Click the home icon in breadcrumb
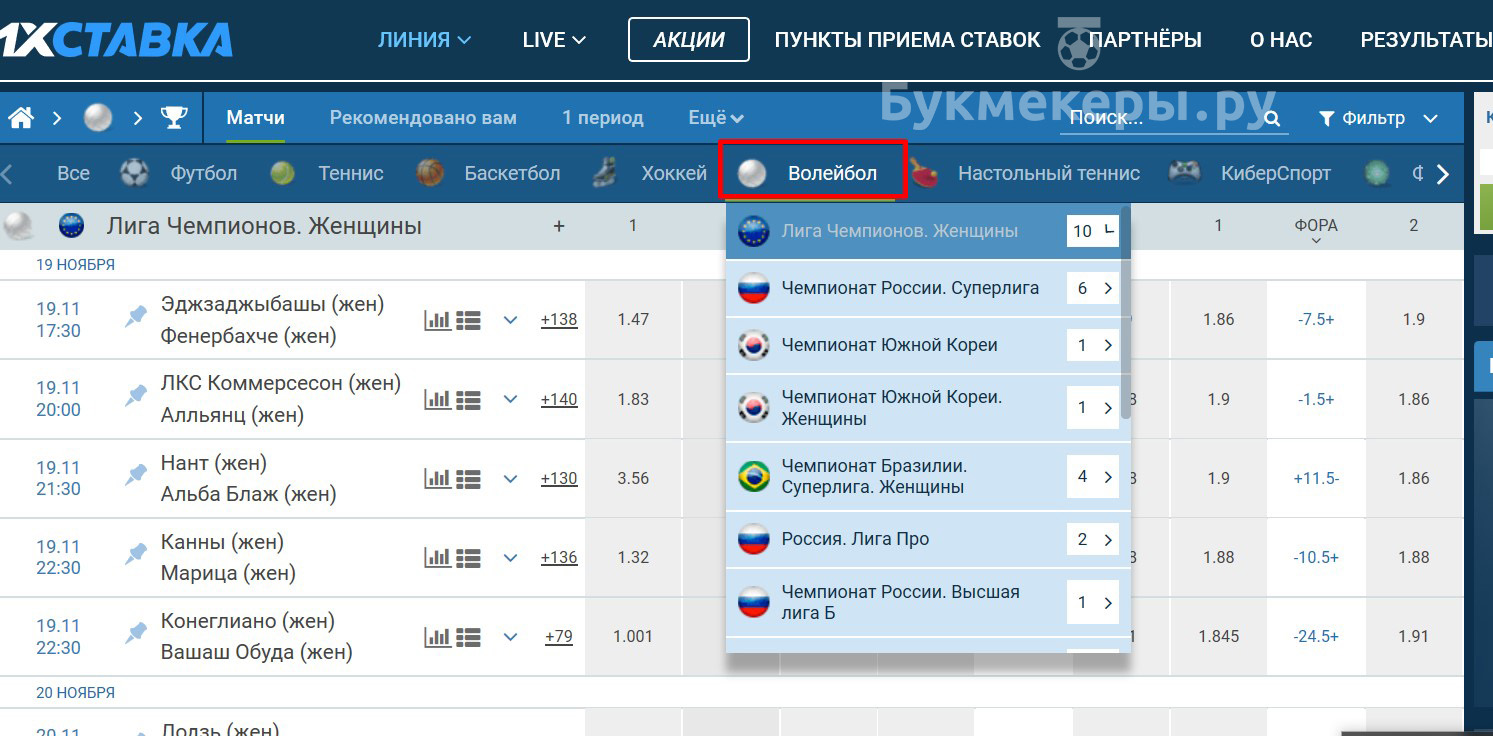The height and width of the screenshot is (736, 1493). click(21, 118)
